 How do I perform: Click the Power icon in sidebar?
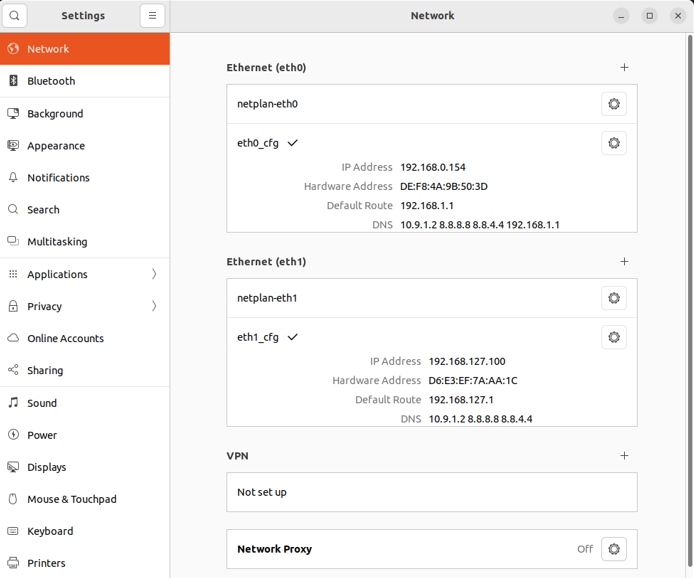(13, 435)
